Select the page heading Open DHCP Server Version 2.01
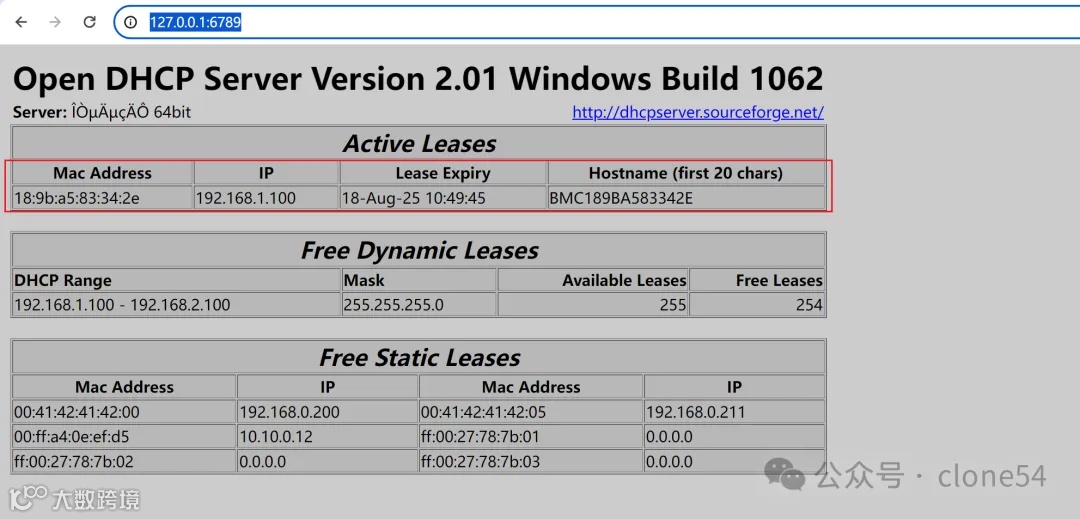This screenshot has width=1080, height=519. (x=418, y=79)
